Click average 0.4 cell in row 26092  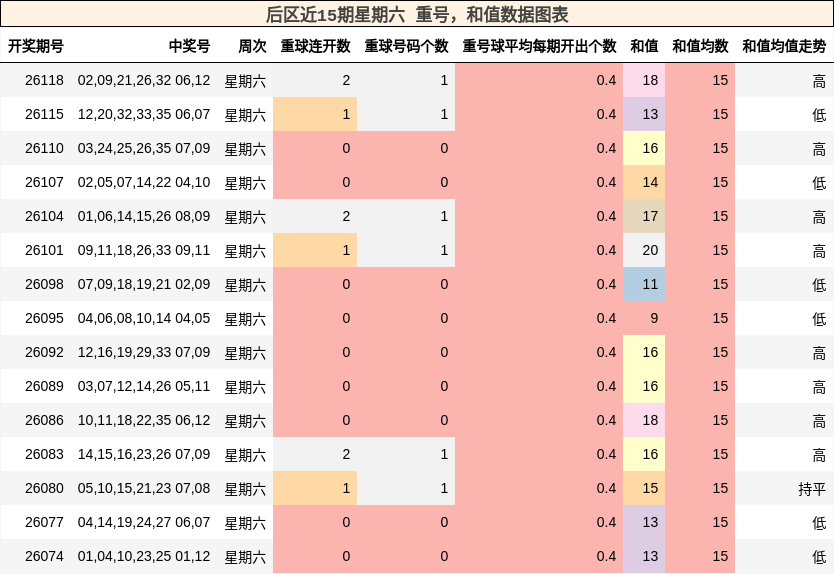click(539, 353)
